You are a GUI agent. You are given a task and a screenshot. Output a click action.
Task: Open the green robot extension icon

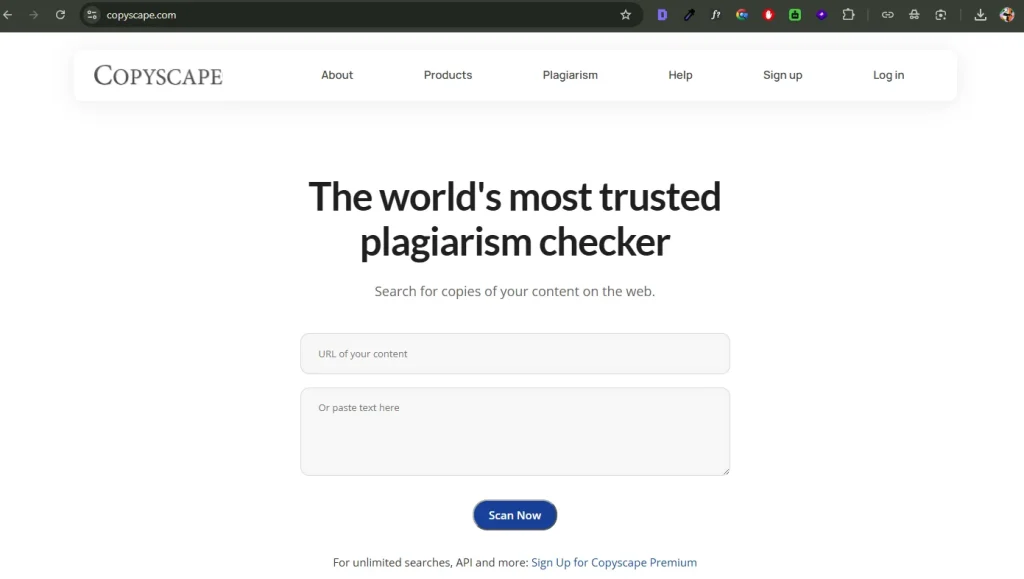pyautogui.click(x=795, y=14)
